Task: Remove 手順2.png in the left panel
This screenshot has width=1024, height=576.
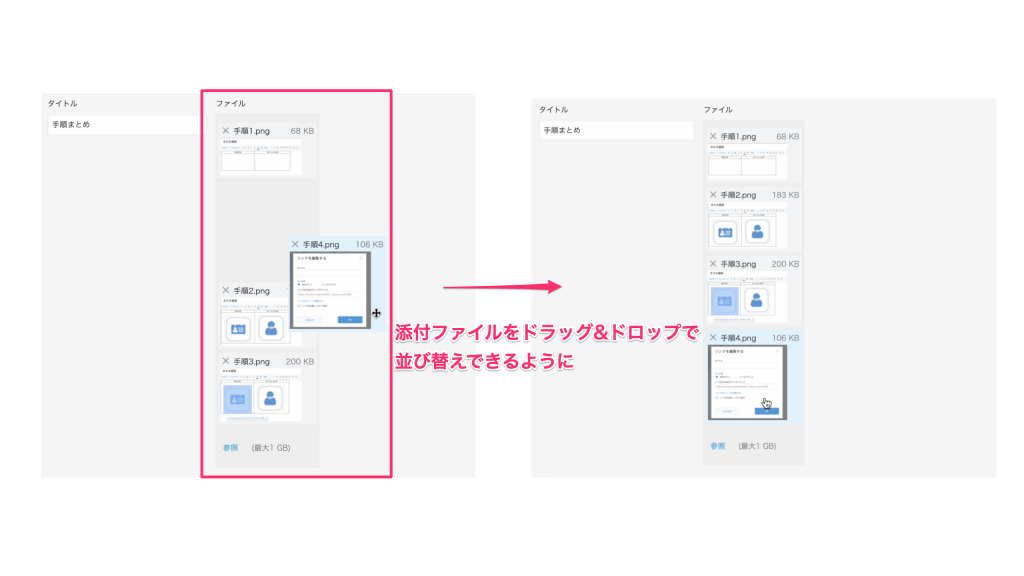Action: (x=226, y=291)
